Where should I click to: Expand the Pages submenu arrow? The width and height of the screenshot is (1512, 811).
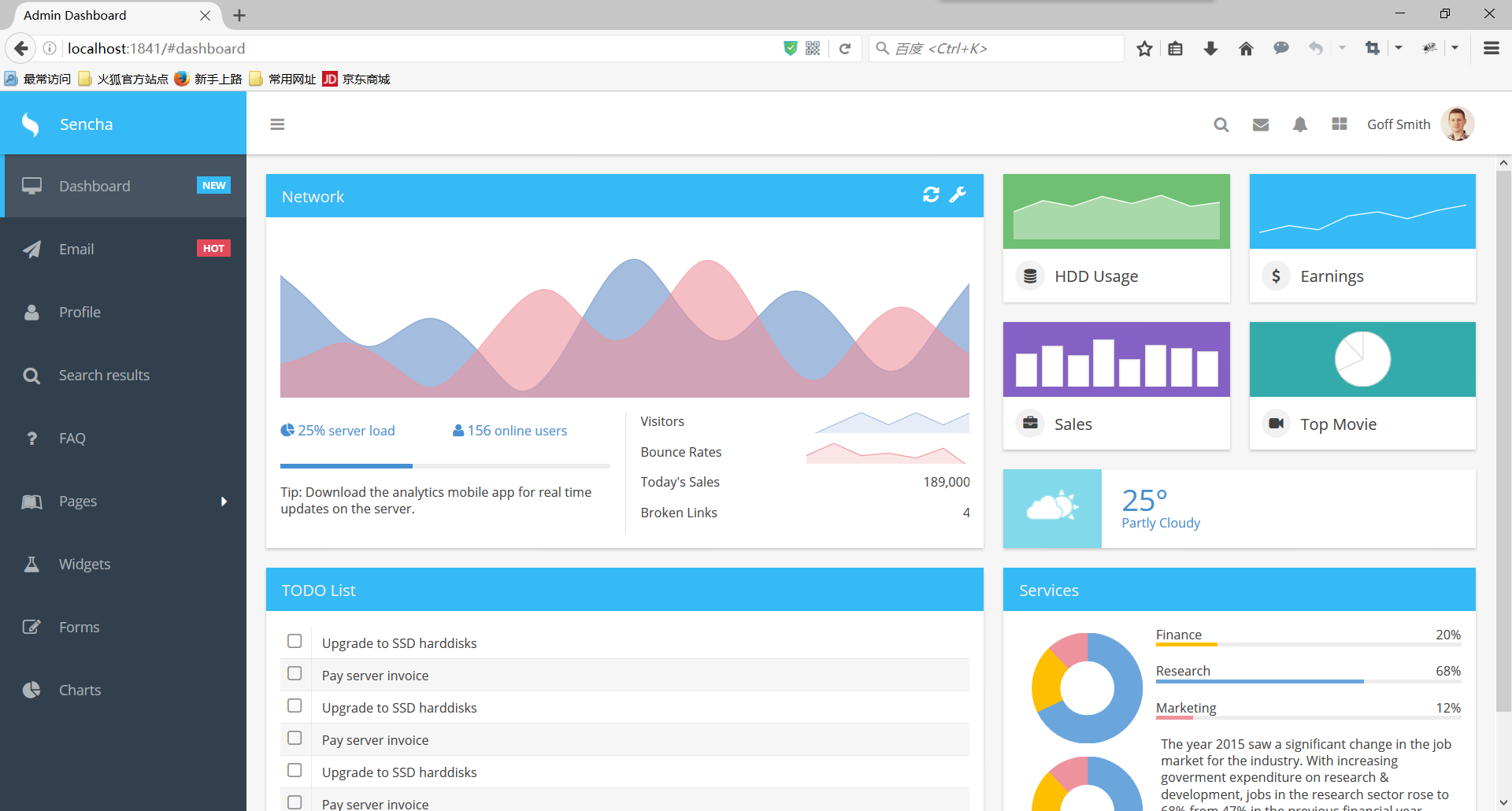pyautogui.click(x=224, y=502)
